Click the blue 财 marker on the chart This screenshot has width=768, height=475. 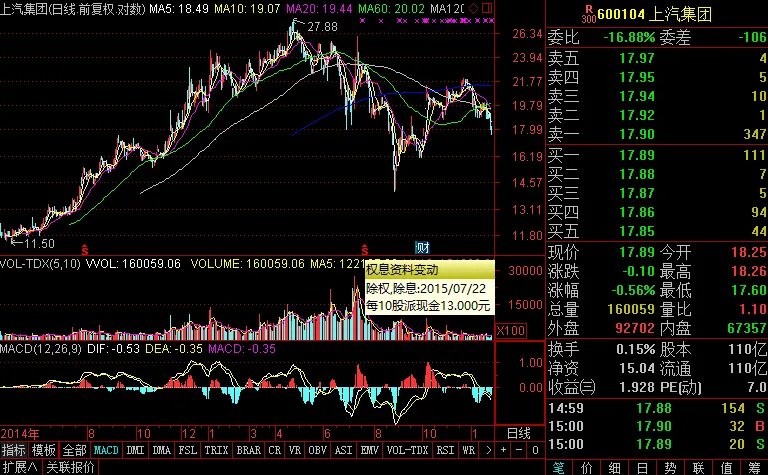[x=423, y=247]
